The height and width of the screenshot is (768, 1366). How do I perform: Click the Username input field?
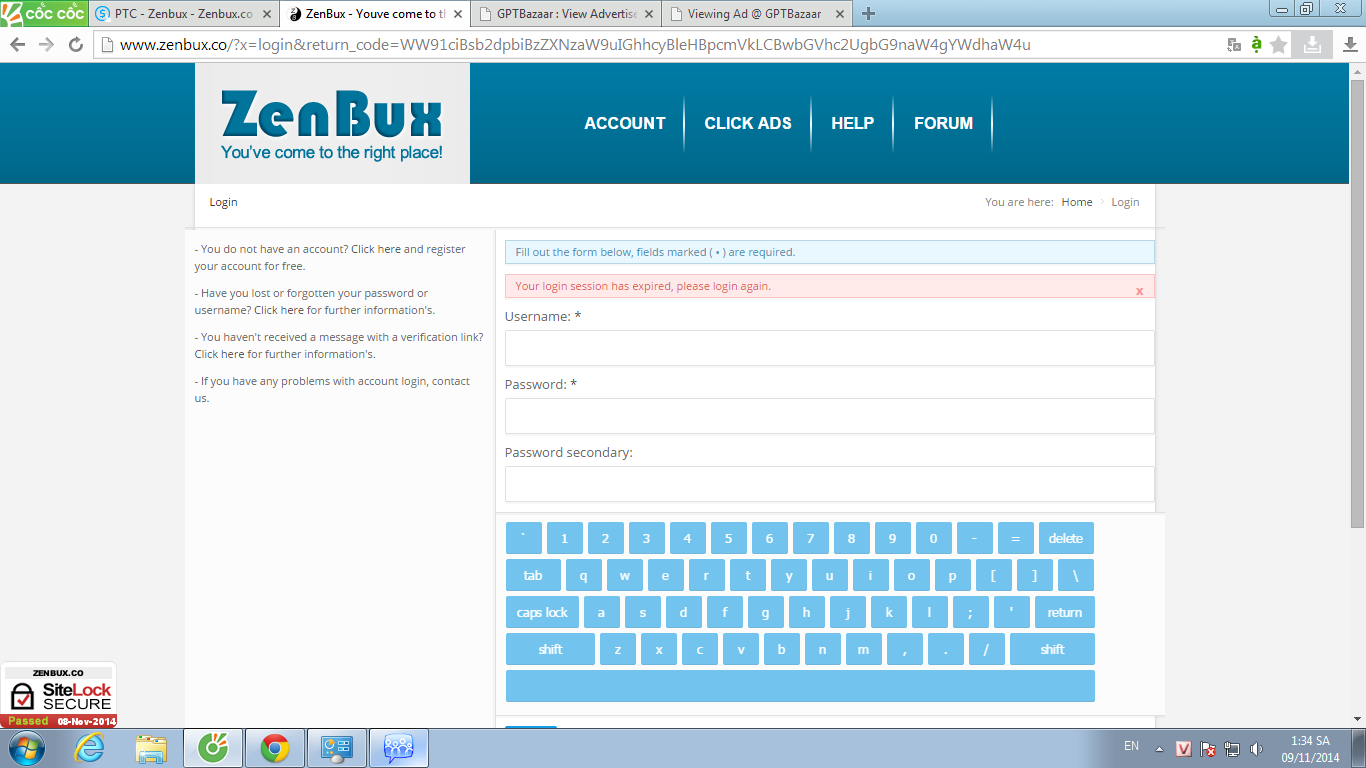[x=830, y=348]
